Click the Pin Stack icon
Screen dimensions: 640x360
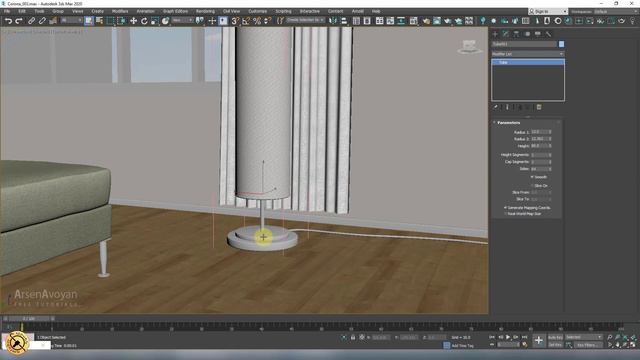[495, 107]
